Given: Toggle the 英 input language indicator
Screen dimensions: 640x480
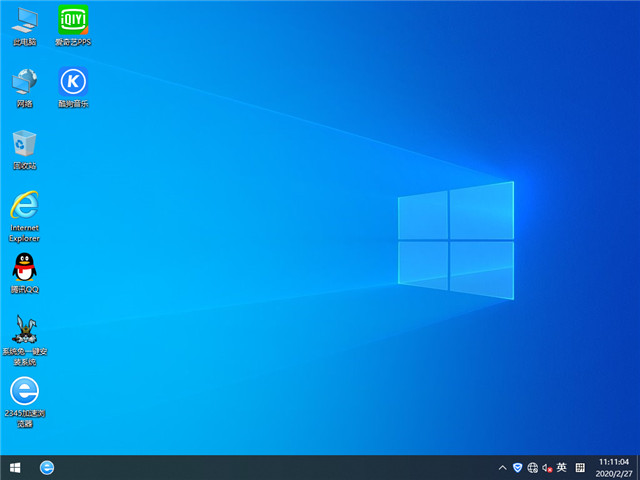Looking at the screenshot, I should click(x=562, y=467).
